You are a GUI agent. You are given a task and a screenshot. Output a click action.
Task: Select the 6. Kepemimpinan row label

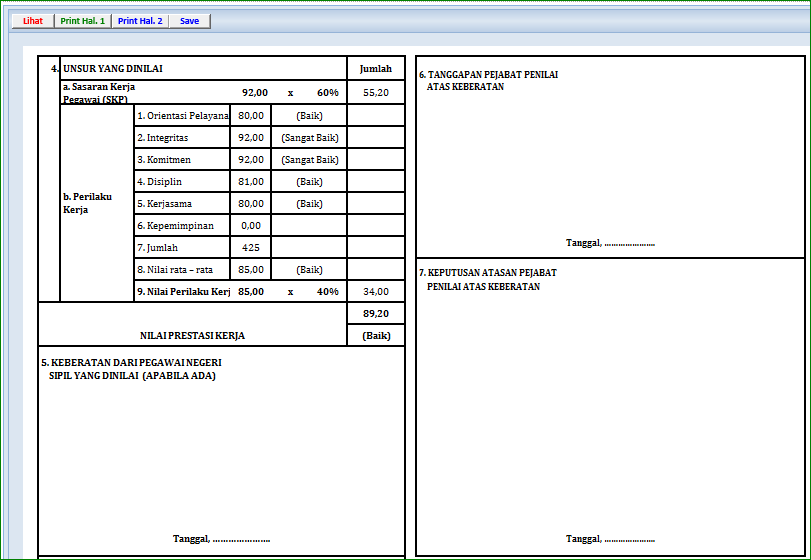[x=182, y=225]
